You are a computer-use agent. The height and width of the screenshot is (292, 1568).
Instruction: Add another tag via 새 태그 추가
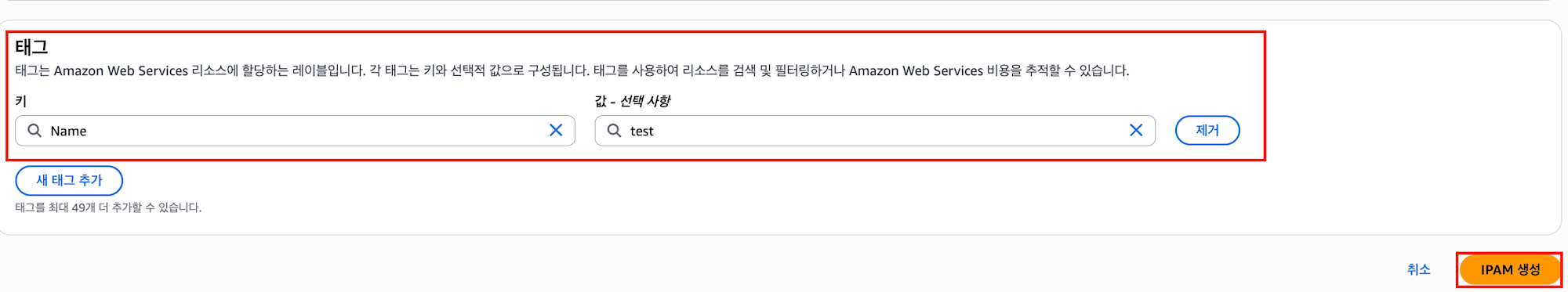coord(69,180)
